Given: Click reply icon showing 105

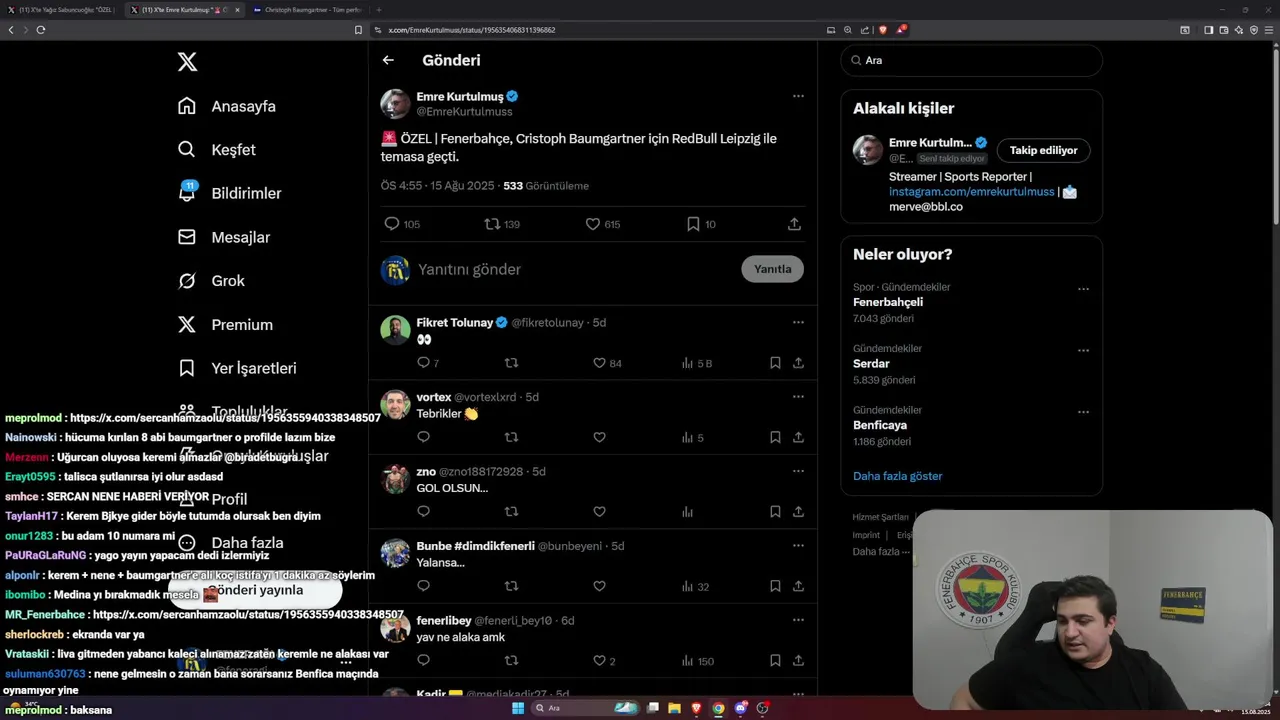Looking at the screenshot, I should coord(392,224).
